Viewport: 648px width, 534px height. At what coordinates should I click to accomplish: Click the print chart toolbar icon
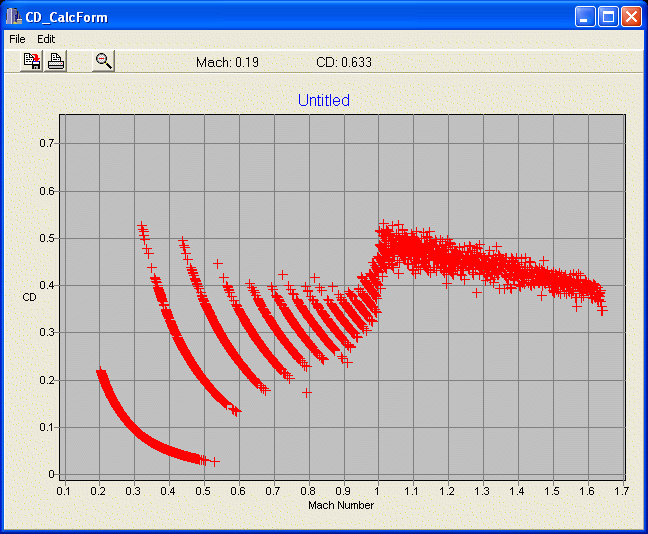(56, 61)
